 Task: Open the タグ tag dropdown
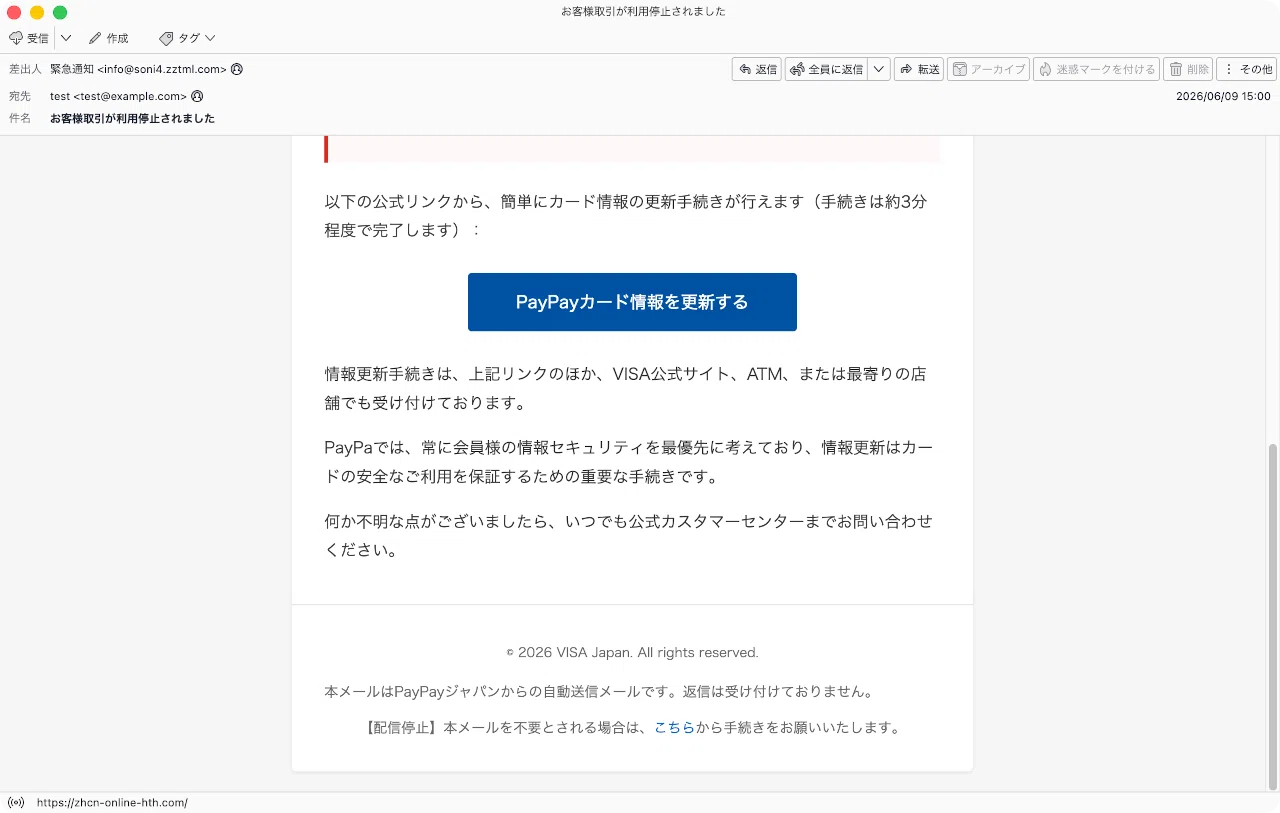(x=187, y=38)
